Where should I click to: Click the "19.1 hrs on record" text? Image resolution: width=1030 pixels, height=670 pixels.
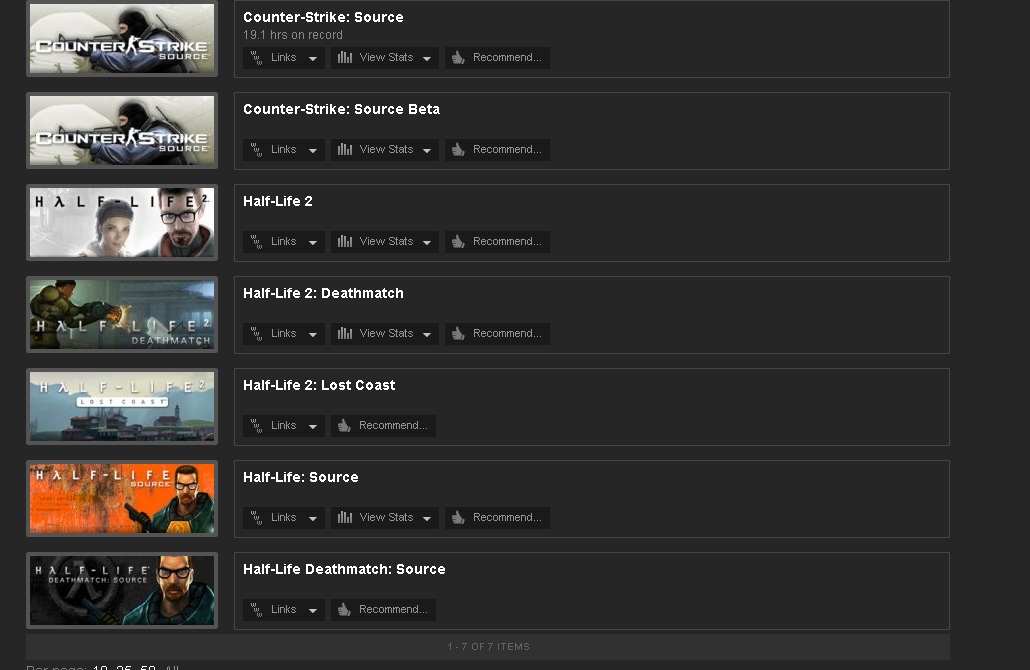(293, 35)
